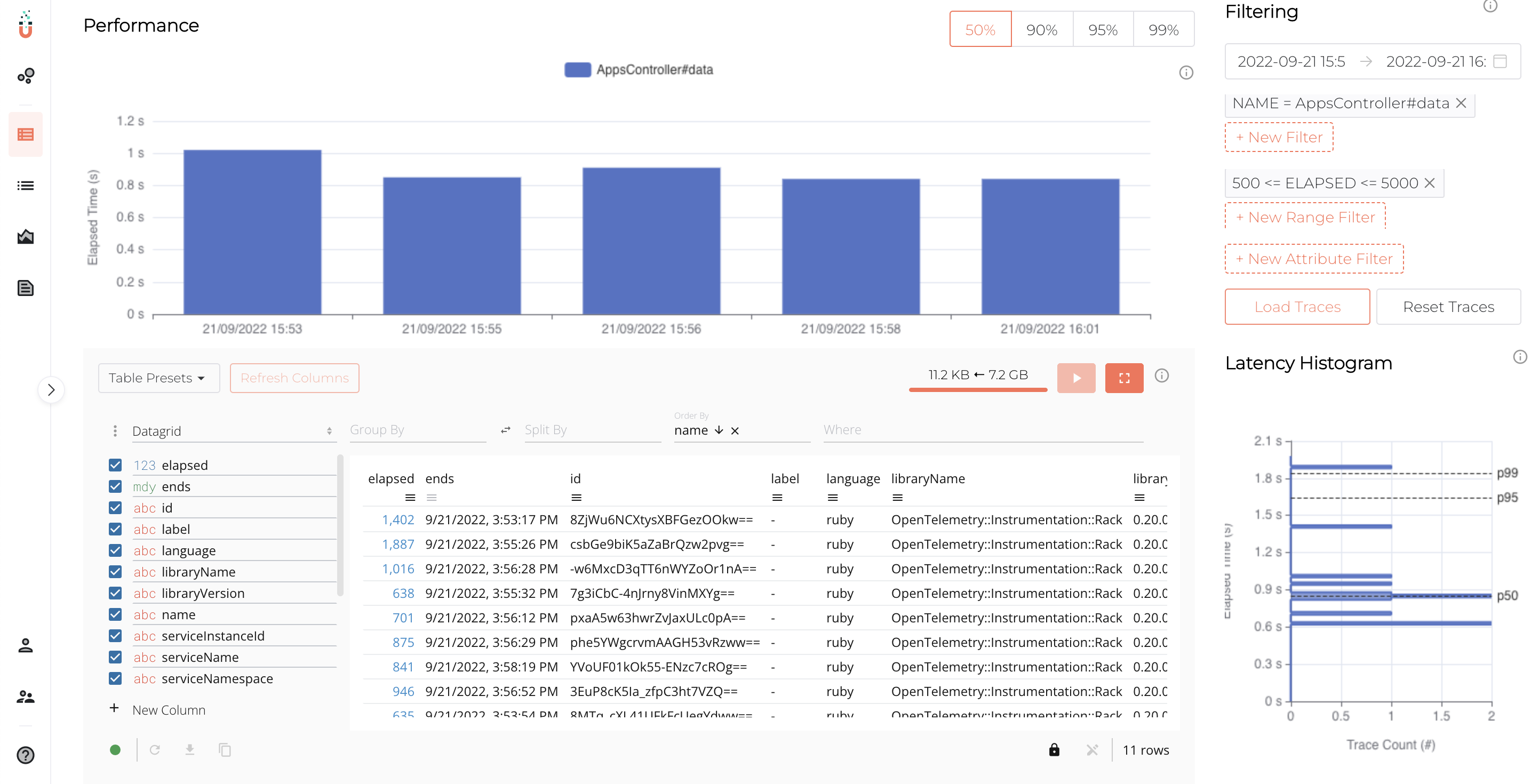
Task: Toggle the serviceNamespace column checkbox off
Action: [115, 678]
